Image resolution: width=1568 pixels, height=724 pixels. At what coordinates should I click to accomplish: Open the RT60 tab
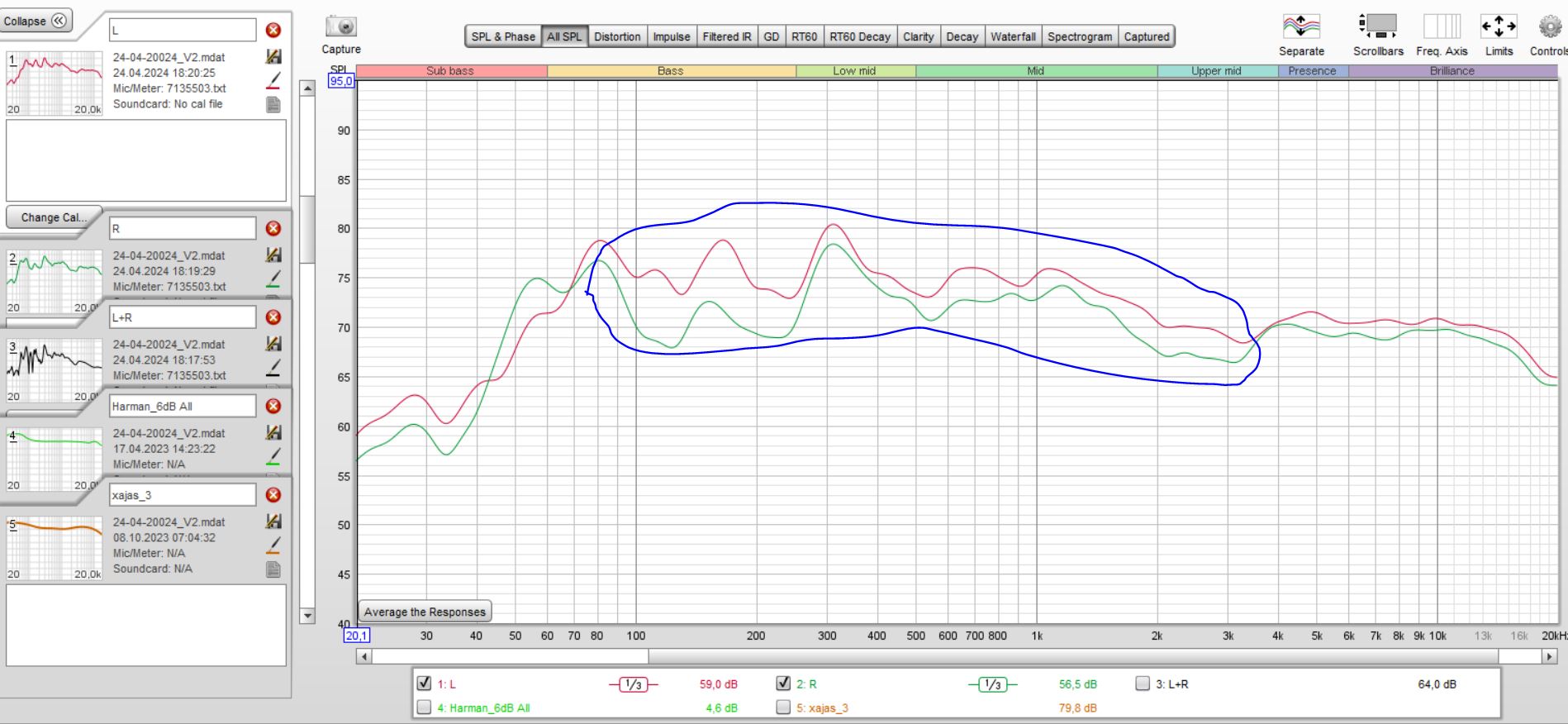click(x=805, y=36)
